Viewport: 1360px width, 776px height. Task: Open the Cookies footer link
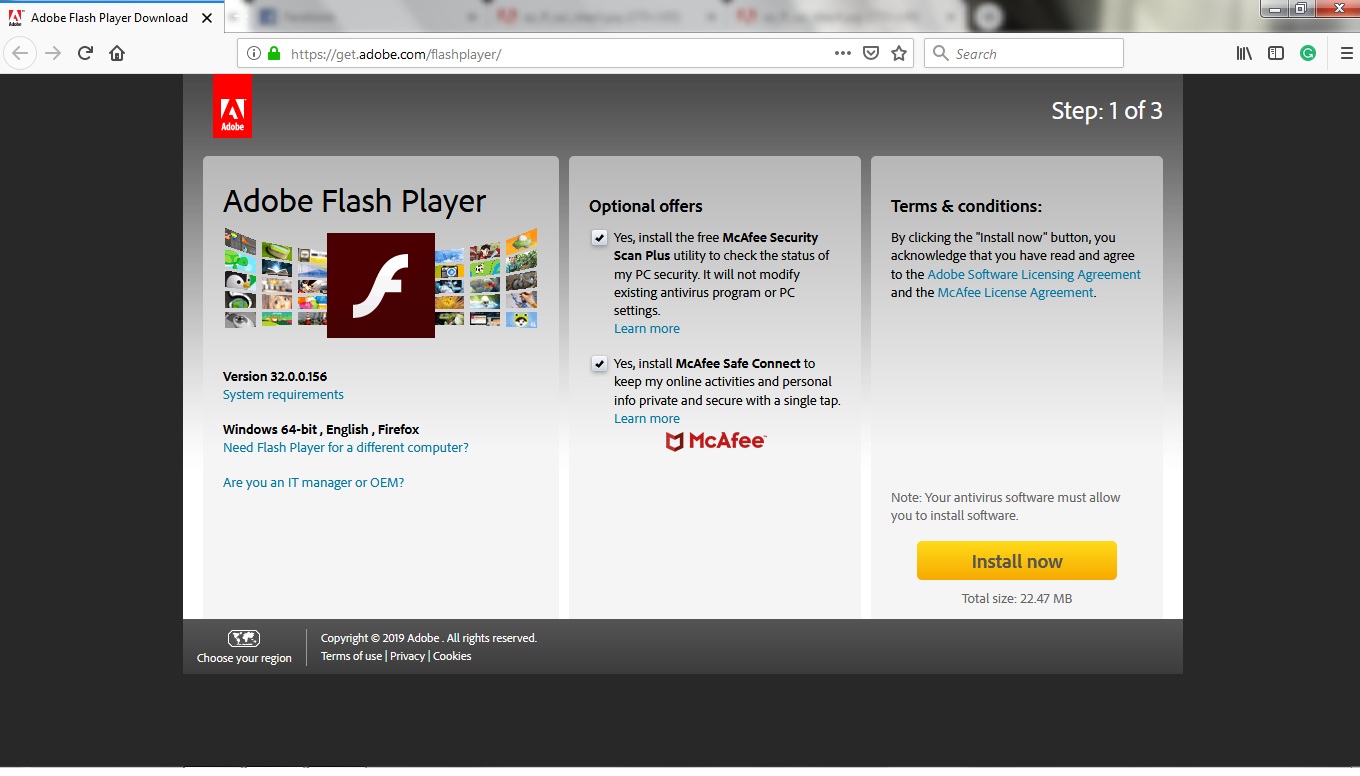click(x=452, y=656)
